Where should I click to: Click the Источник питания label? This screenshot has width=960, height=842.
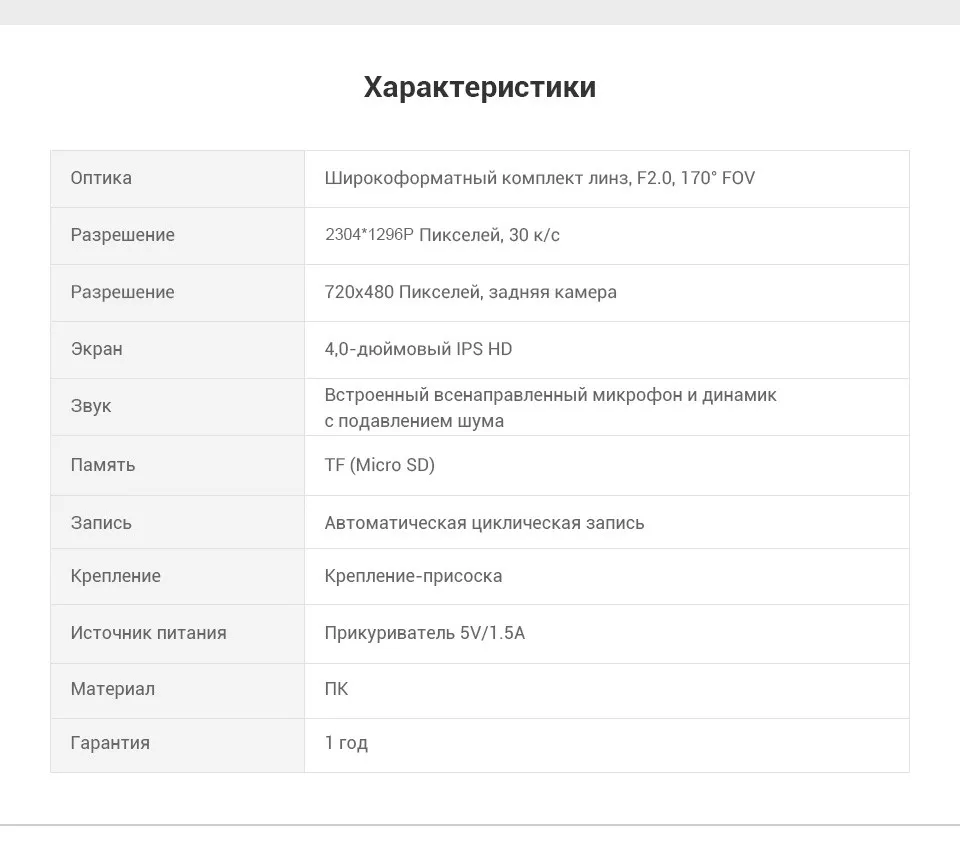(148, 633)
